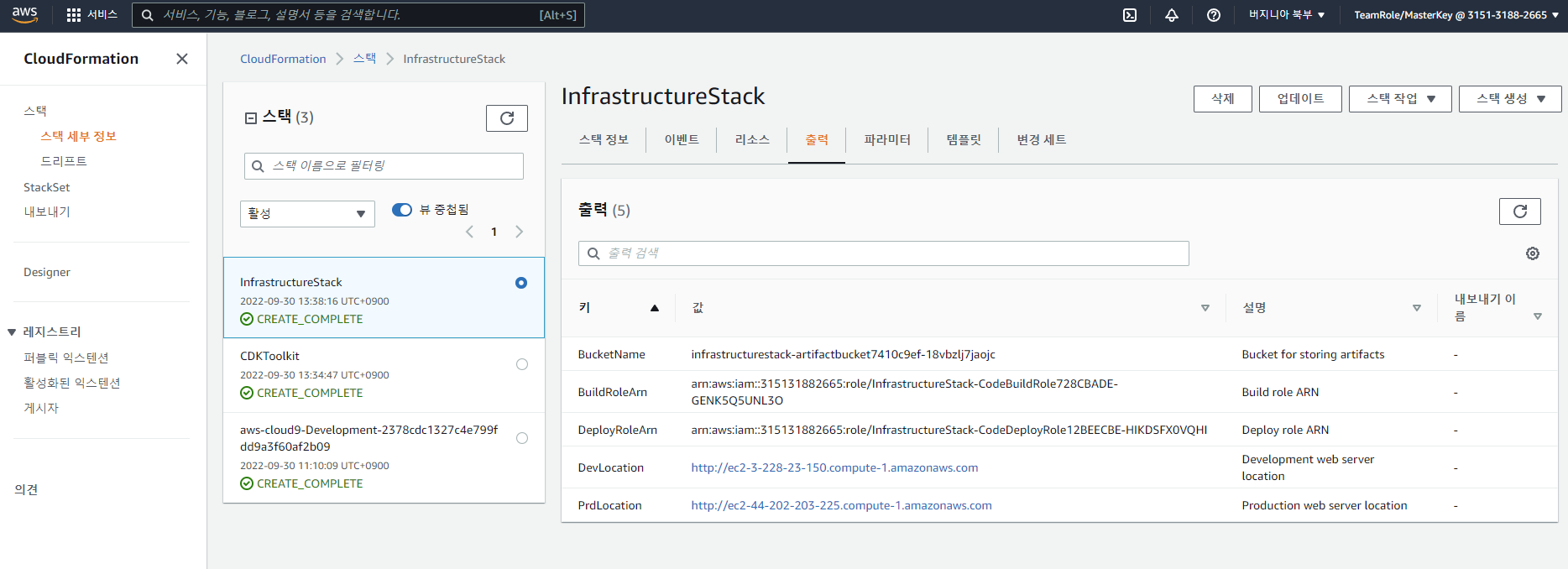Screen dimensions: 1568x569
Task: Select the CDKToolkit radio button
Action: (522, 364)
